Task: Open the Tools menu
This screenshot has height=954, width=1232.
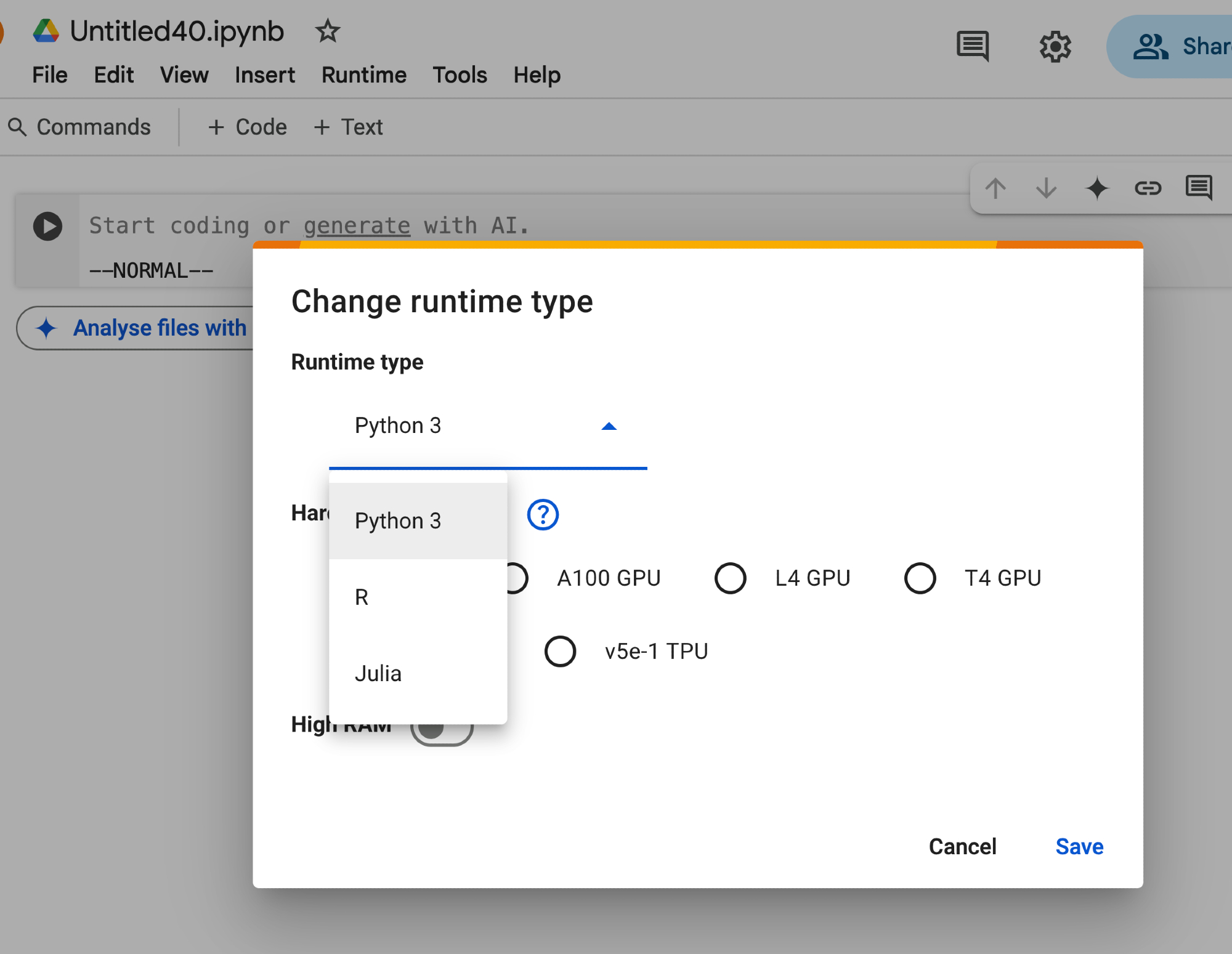Action: coord(460,75)
